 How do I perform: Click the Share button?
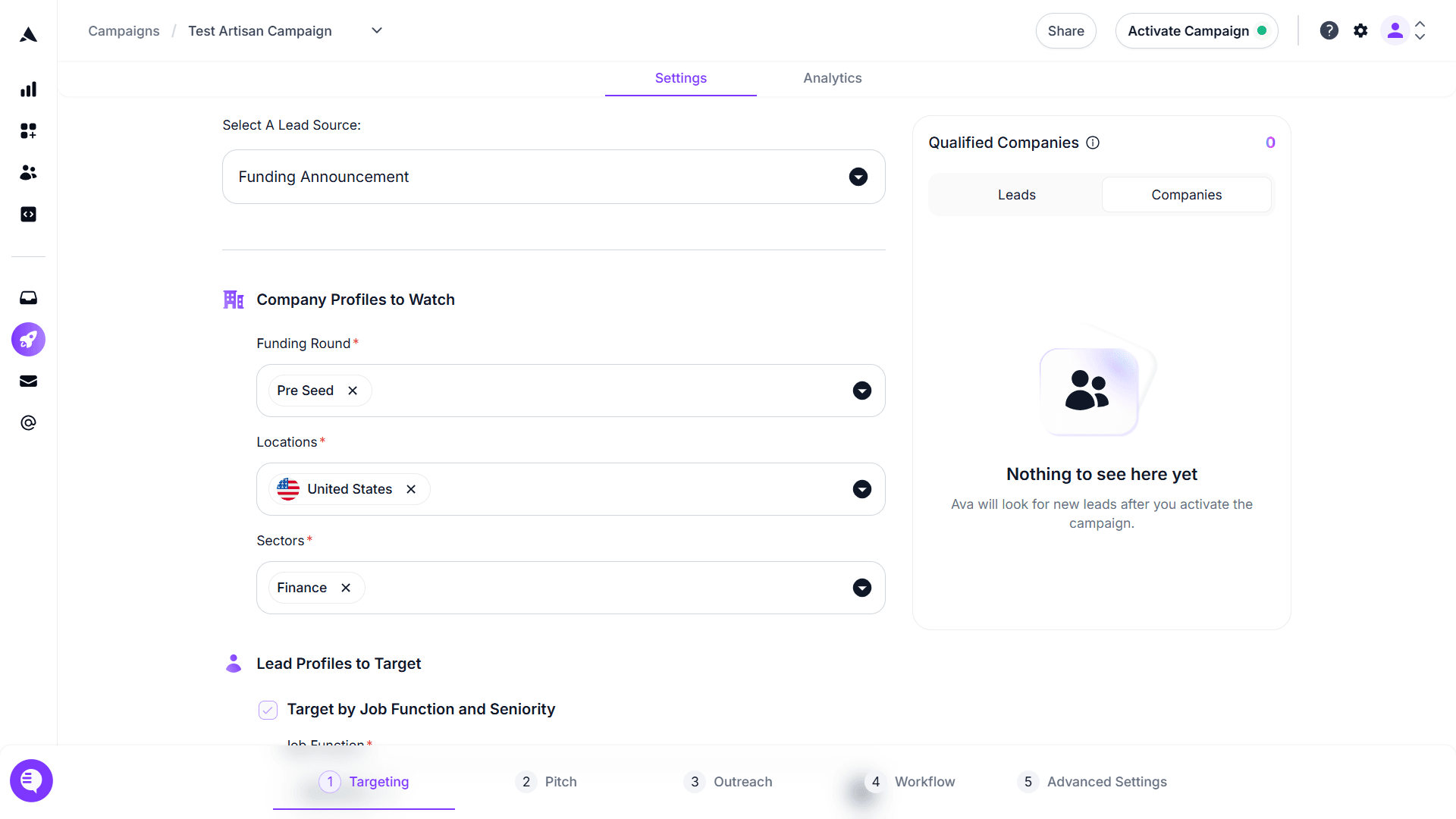pyautogui.click(x=1065, y=31)
